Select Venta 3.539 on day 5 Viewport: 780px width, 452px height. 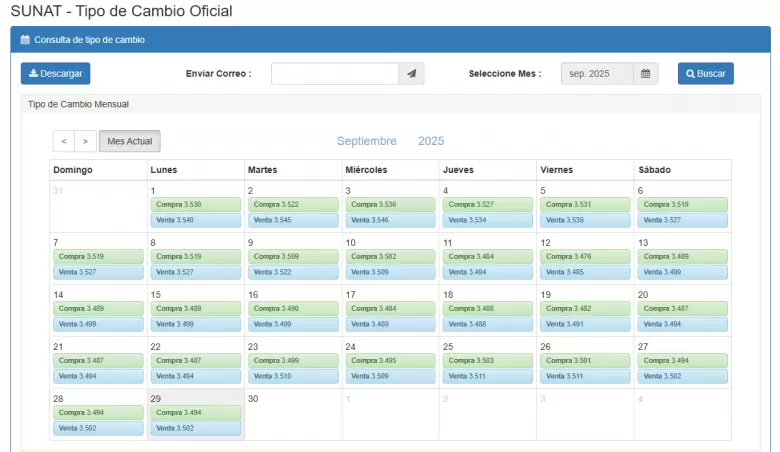point(585,220)
